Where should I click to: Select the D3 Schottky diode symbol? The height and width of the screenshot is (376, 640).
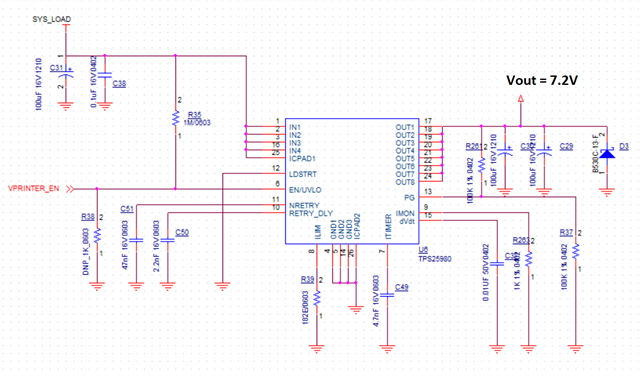[607, 153]
